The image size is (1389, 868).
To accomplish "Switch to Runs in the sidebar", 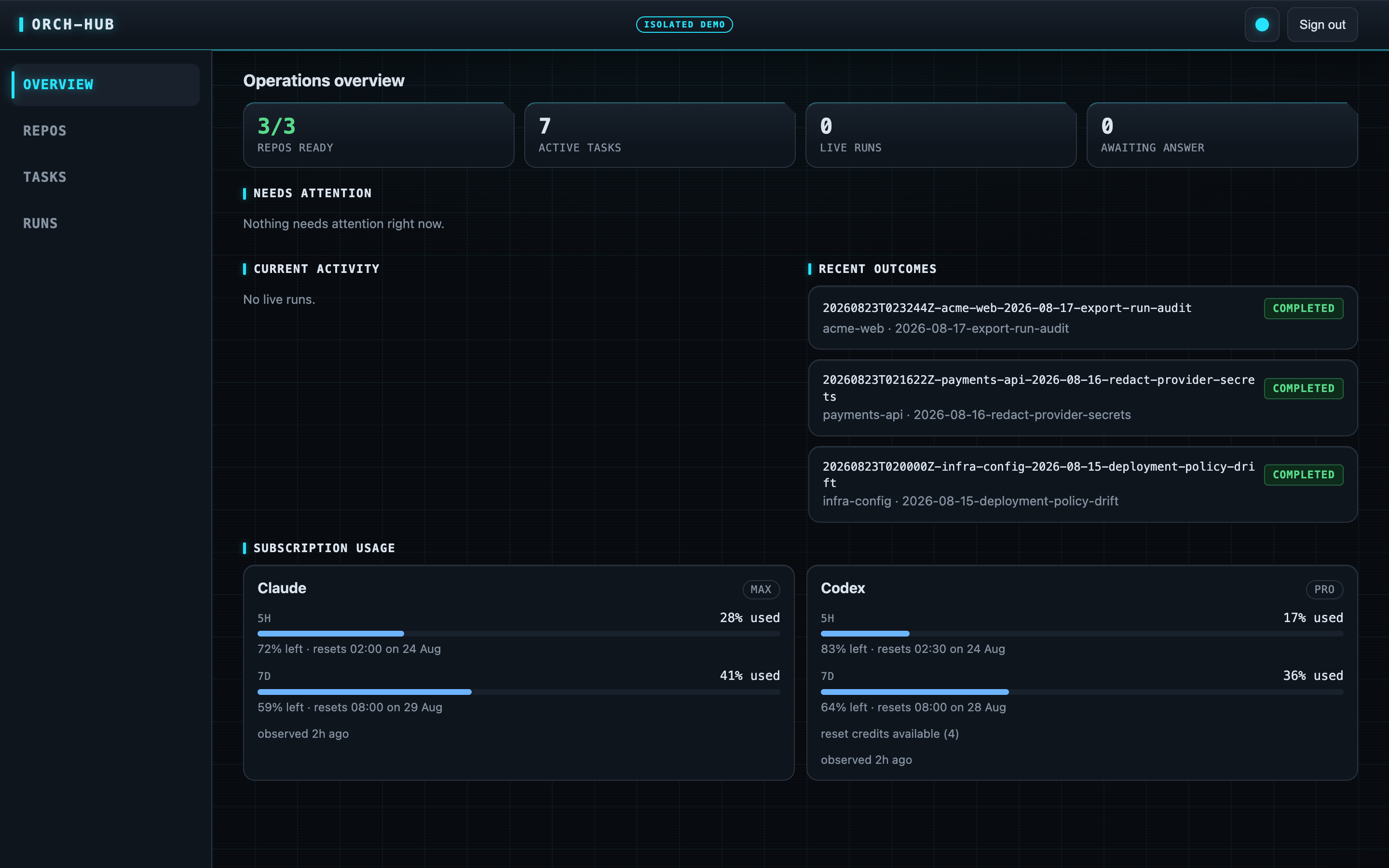I will pyautogui.click(x=106, y=223).
